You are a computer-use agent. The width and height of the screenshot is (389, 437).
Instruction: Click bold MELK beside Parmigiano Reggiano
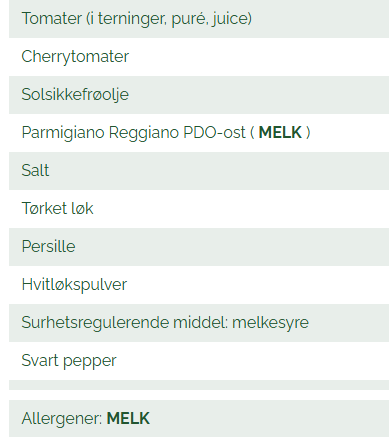[280, 133]
